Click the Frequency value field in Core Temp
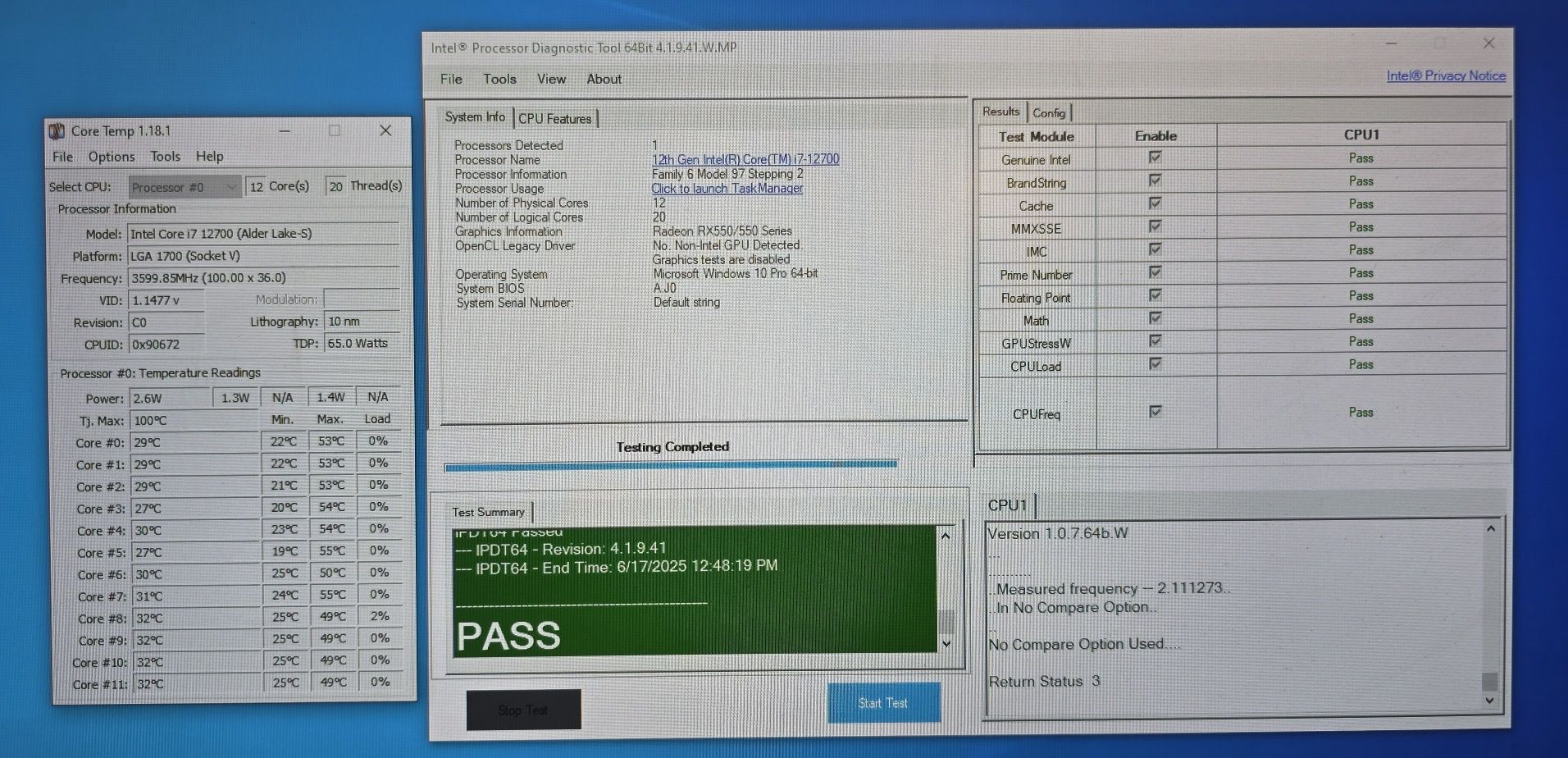 264,278
